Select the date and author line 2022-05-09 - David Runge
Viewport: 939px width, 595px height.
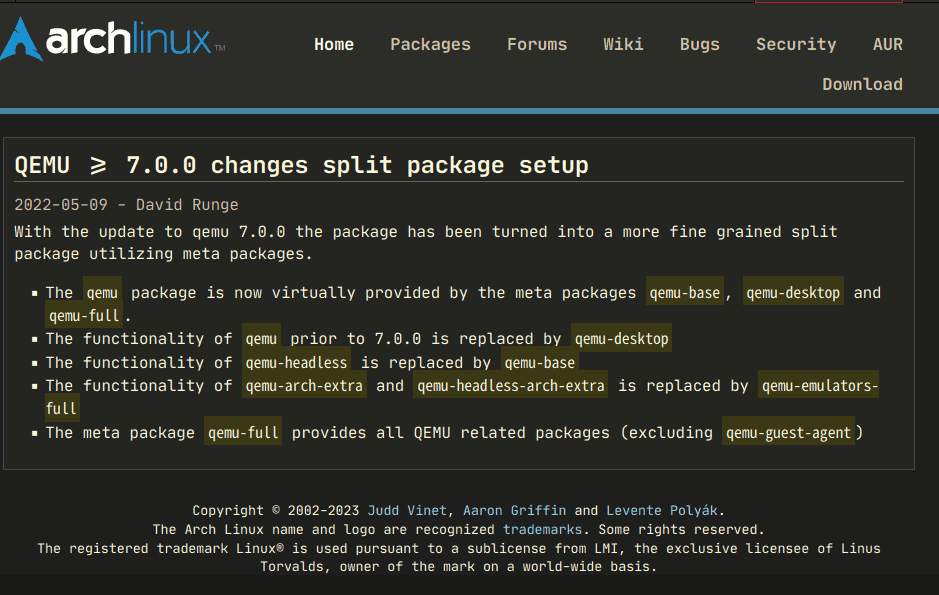click(x=126, y=205)
